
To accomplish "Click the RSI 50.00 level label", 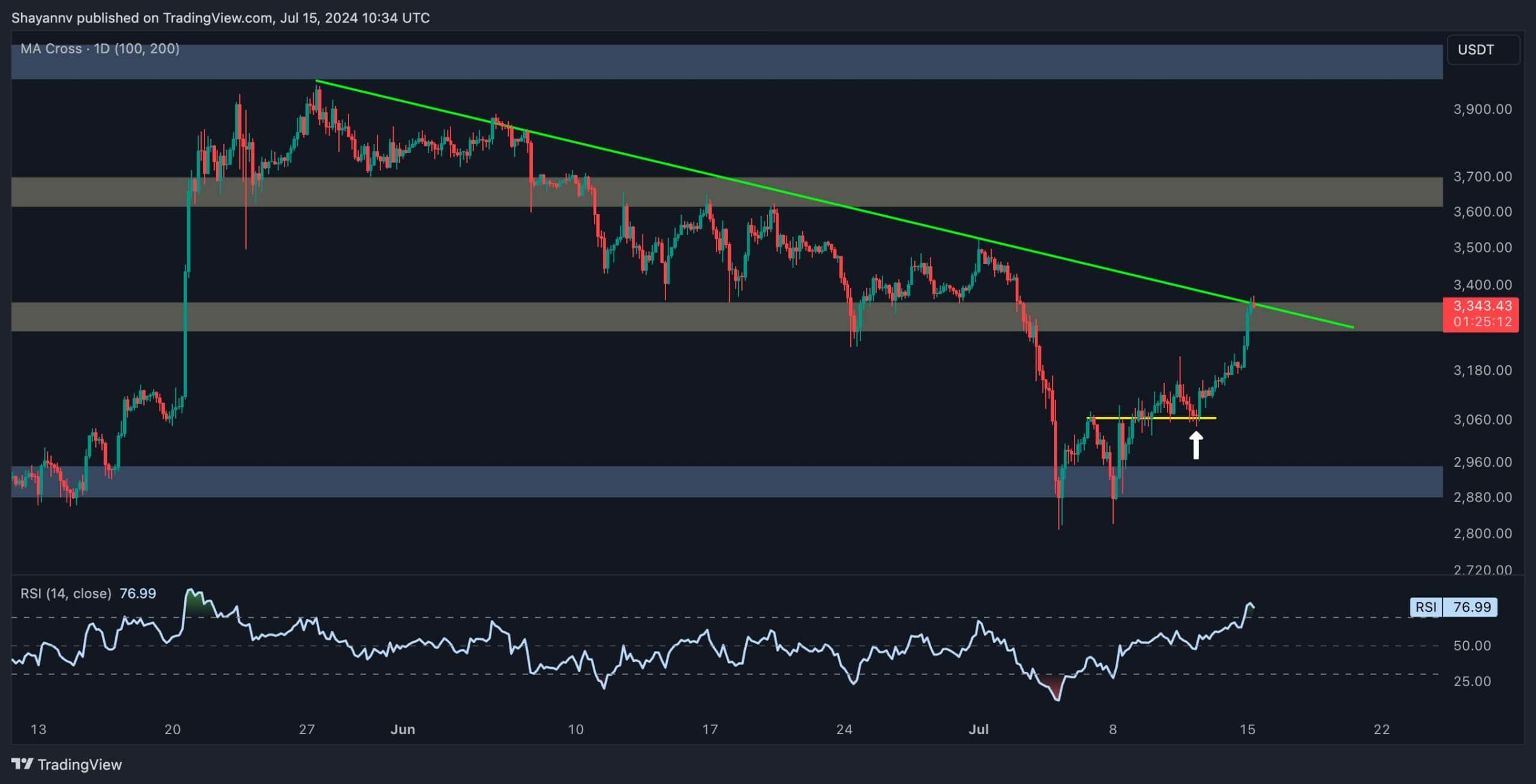I will pyautogui.click(x=1472, y=645).
